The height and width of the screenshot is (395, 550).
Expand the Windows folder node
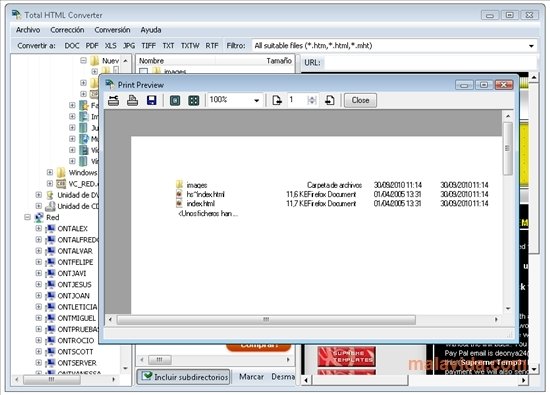[x=50, y=172]
